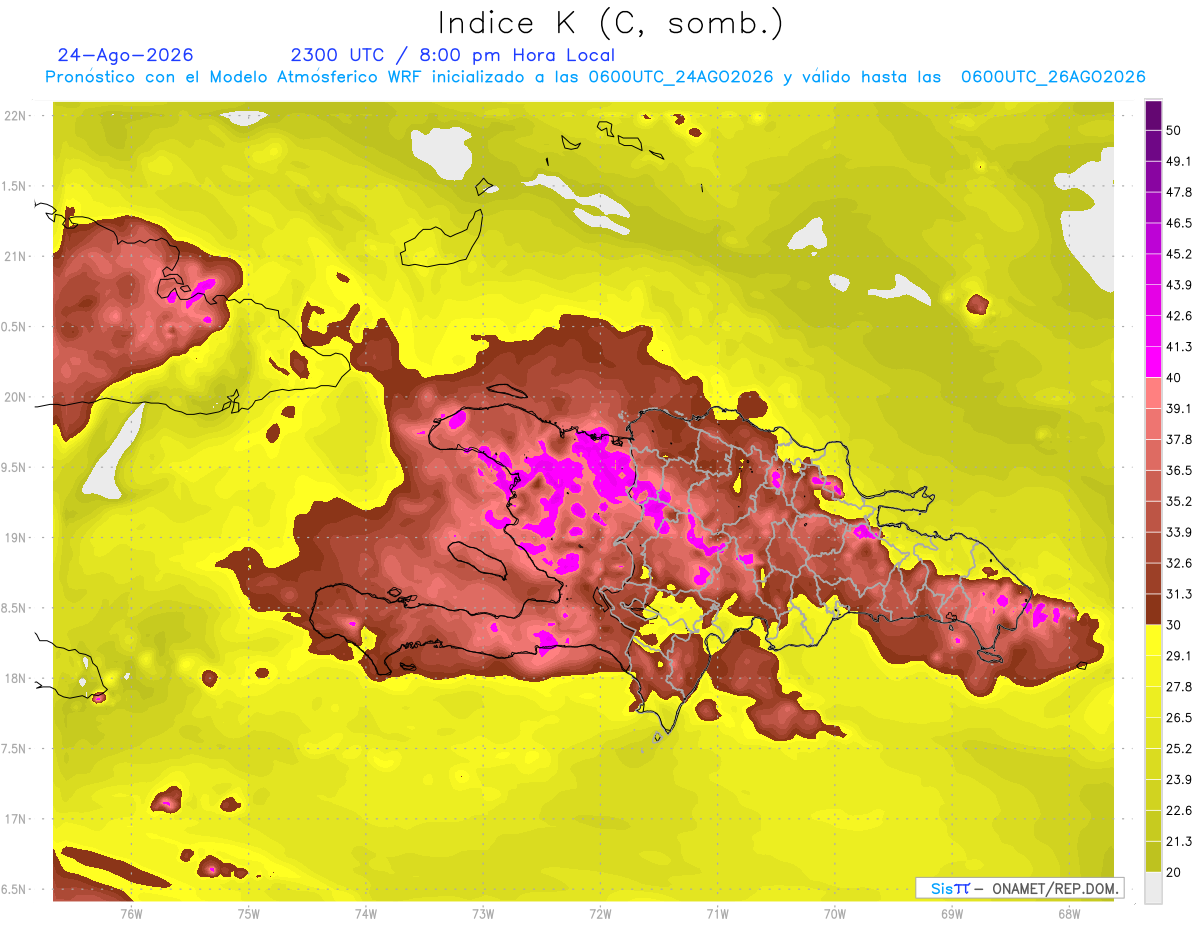Select the colorbar value 46.5
Screen dimensions: 1200x927
click(x=1179, y=223)
